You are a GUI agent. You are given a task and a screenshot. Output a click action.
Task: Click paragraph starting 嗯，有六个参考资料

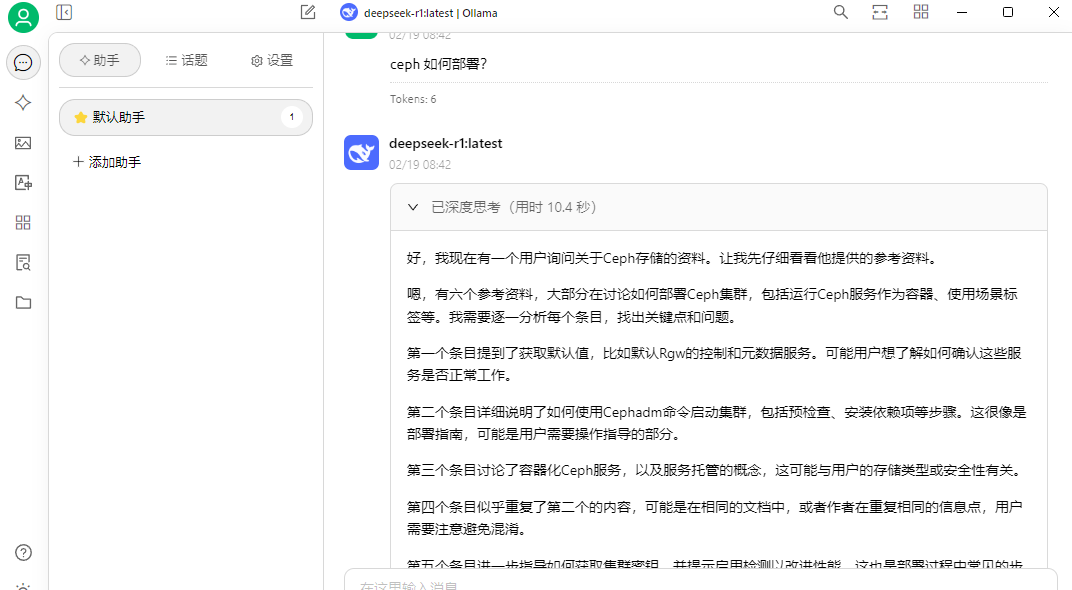tap(712, 306)
